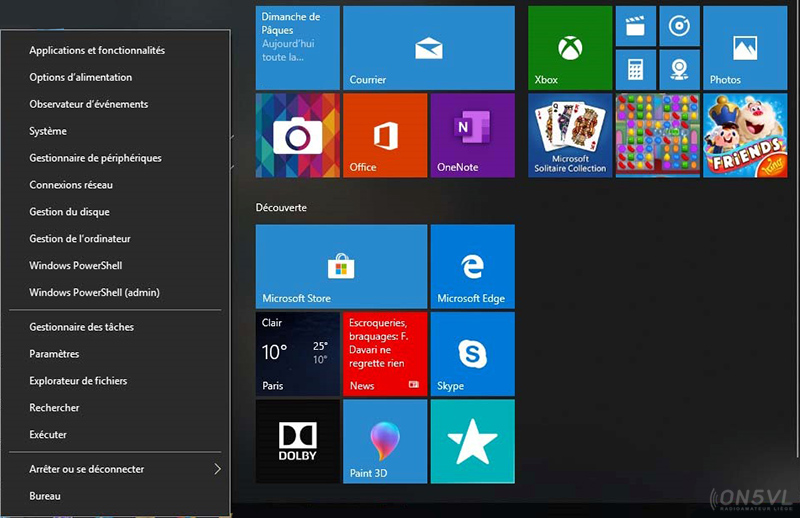Open Gestion du disque
The width and height of the screenshot is (800, 518).
(115, 212)
